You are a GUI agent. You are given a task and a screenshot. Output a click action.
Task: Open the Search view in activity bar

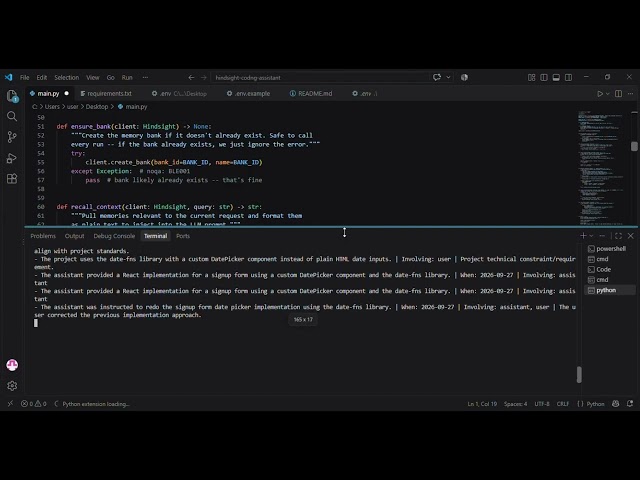point(12,117)
